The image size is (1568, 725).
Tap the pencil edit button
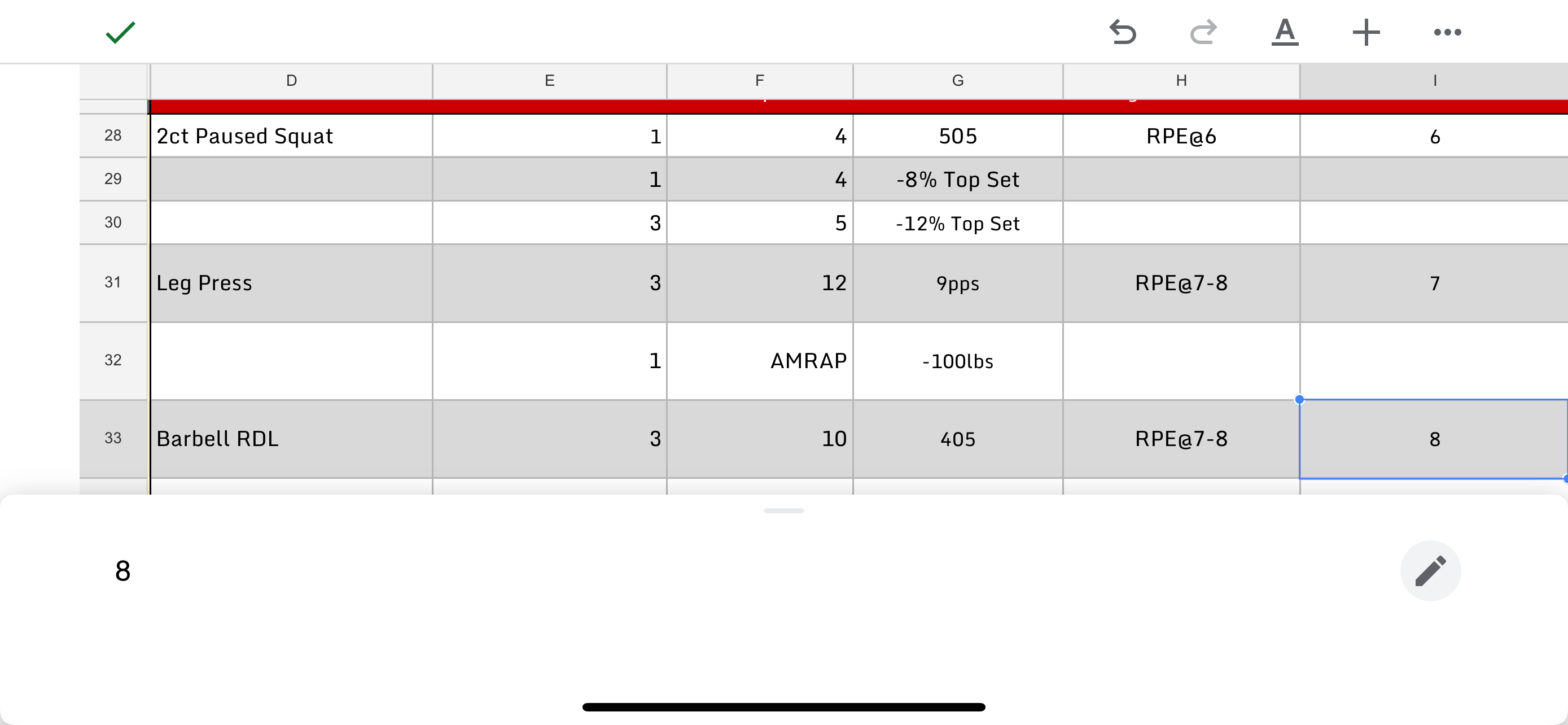[x=1430, y=571]
